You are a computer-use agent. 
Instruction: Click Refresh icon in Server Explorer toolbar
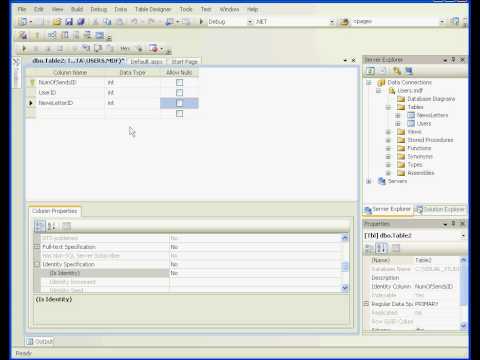pyautogui.click(x=370, y=71)
